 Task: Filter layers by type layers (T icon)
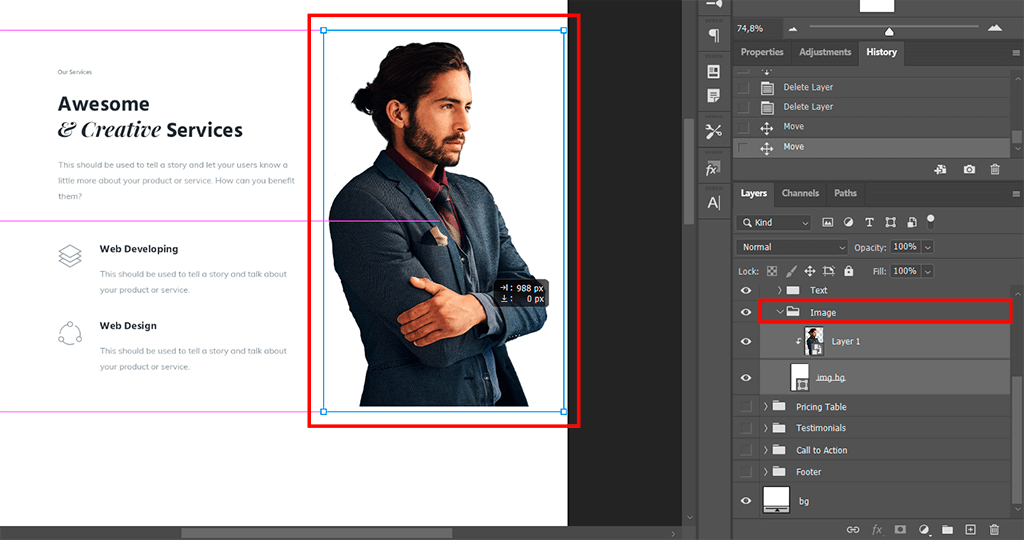pyautogui.click(x=869, y=222)
